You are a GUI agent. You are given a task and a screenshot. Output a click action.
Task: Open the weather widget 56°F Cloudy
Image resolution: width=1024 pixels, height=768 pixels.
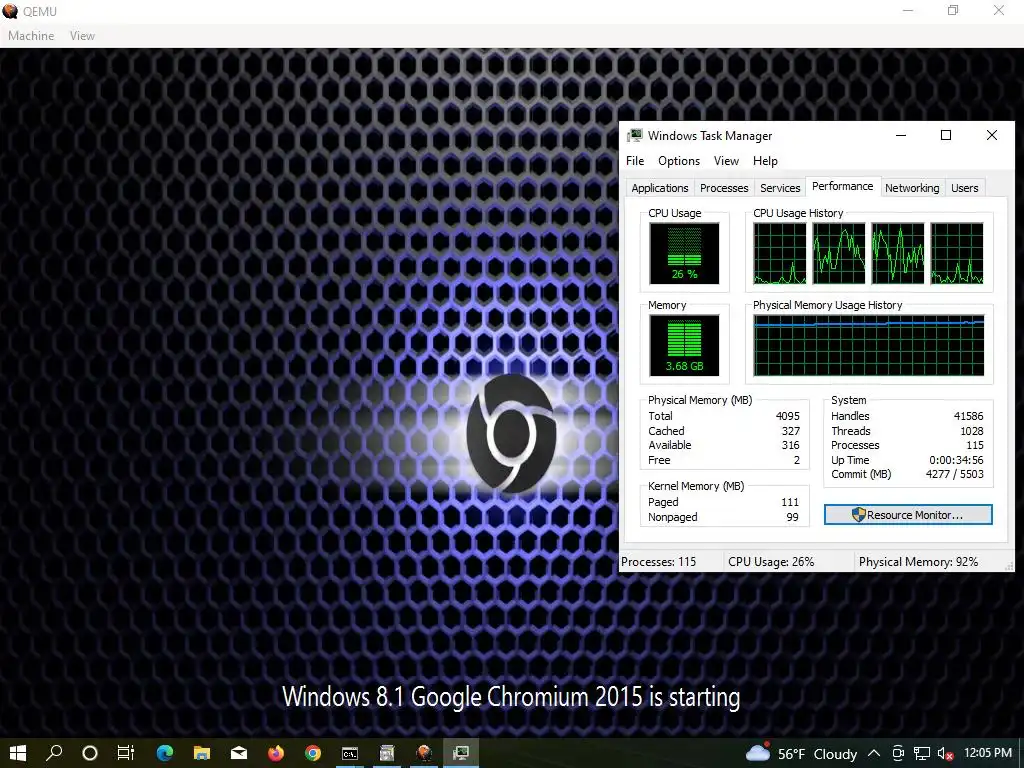tap(801, 754)
